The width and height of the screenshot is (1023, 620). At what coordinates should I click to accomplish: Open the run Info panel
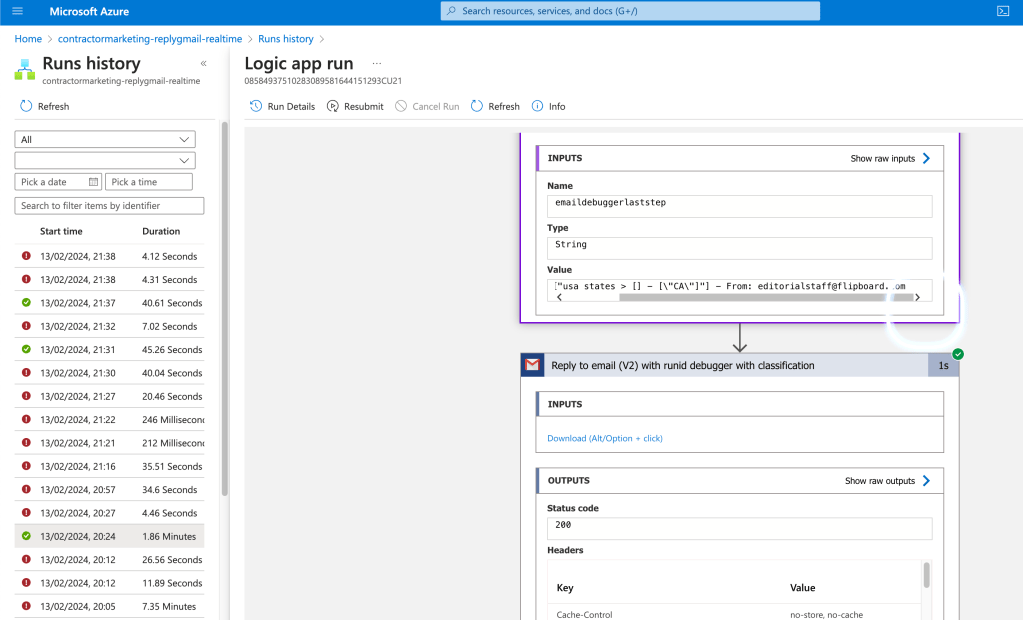point(549,106)
